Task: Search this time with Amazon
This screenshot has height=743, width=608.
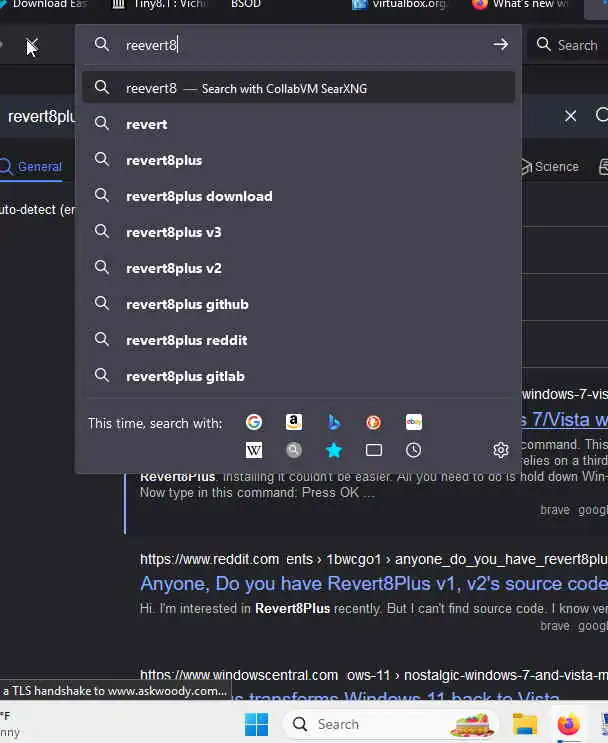Action: (294, 422)
